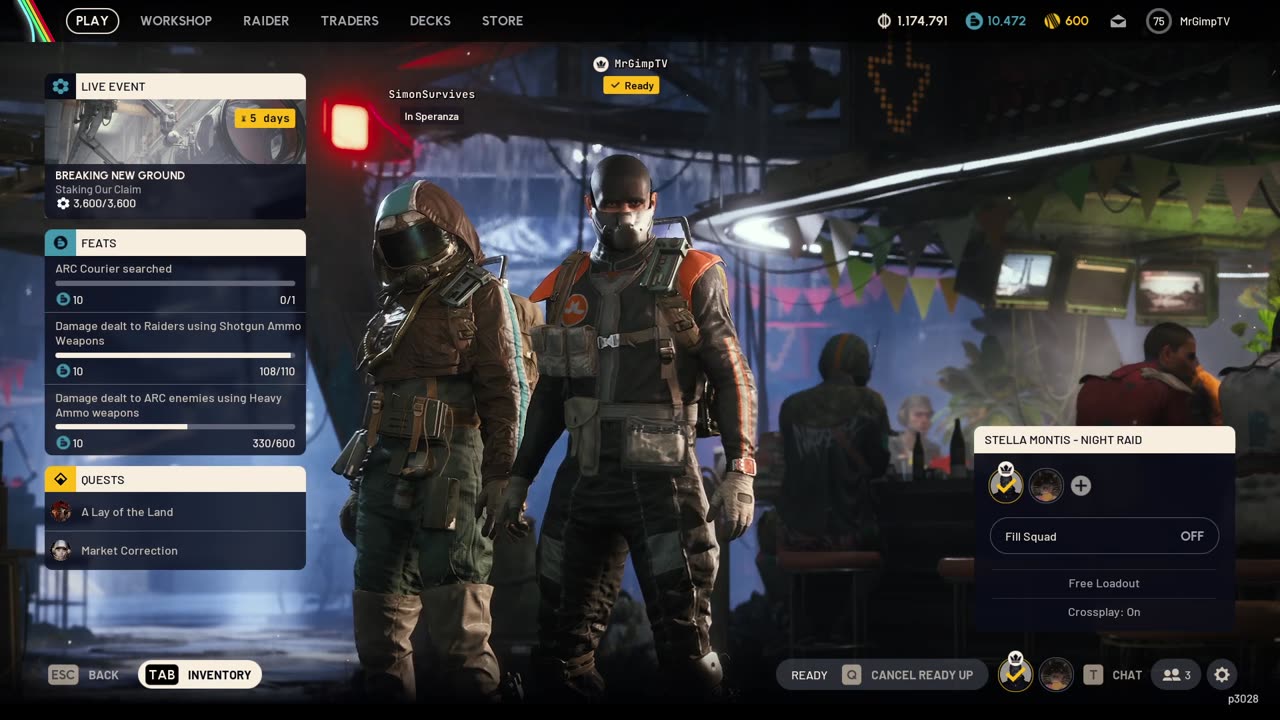This screenshot has height=720, width=1280.
Task: Open the Breaking New Ground event thumbnail
Action: (175, 131)
